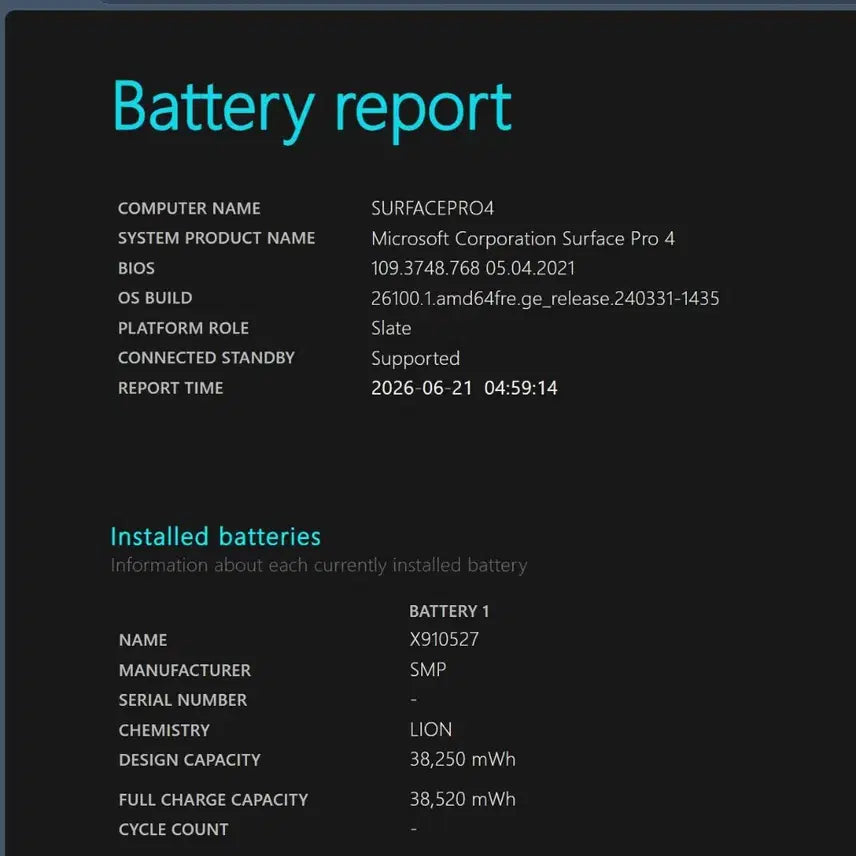Click the 38,250 mWh design capacity value
Image resolution: width=856 pixels, height=856 pixels.
(x=462, y=759)
